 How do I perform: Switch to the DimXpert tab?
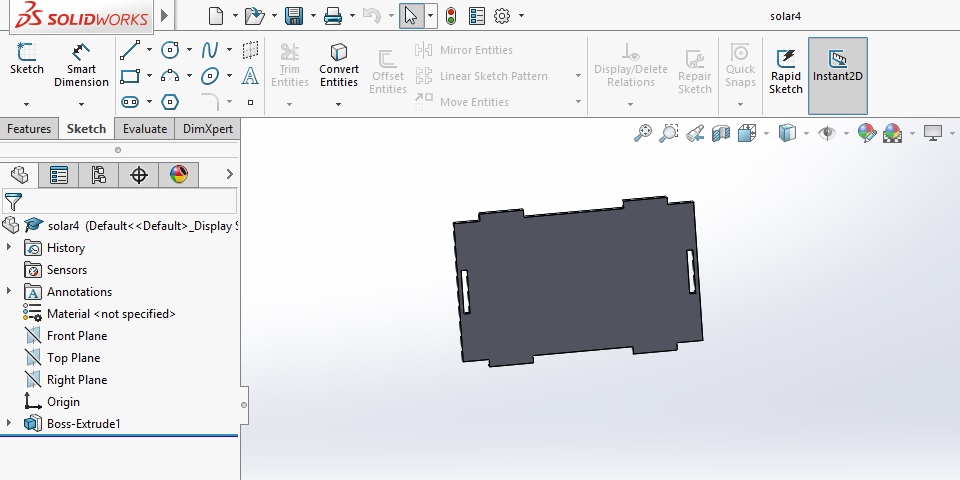[208, 129]
